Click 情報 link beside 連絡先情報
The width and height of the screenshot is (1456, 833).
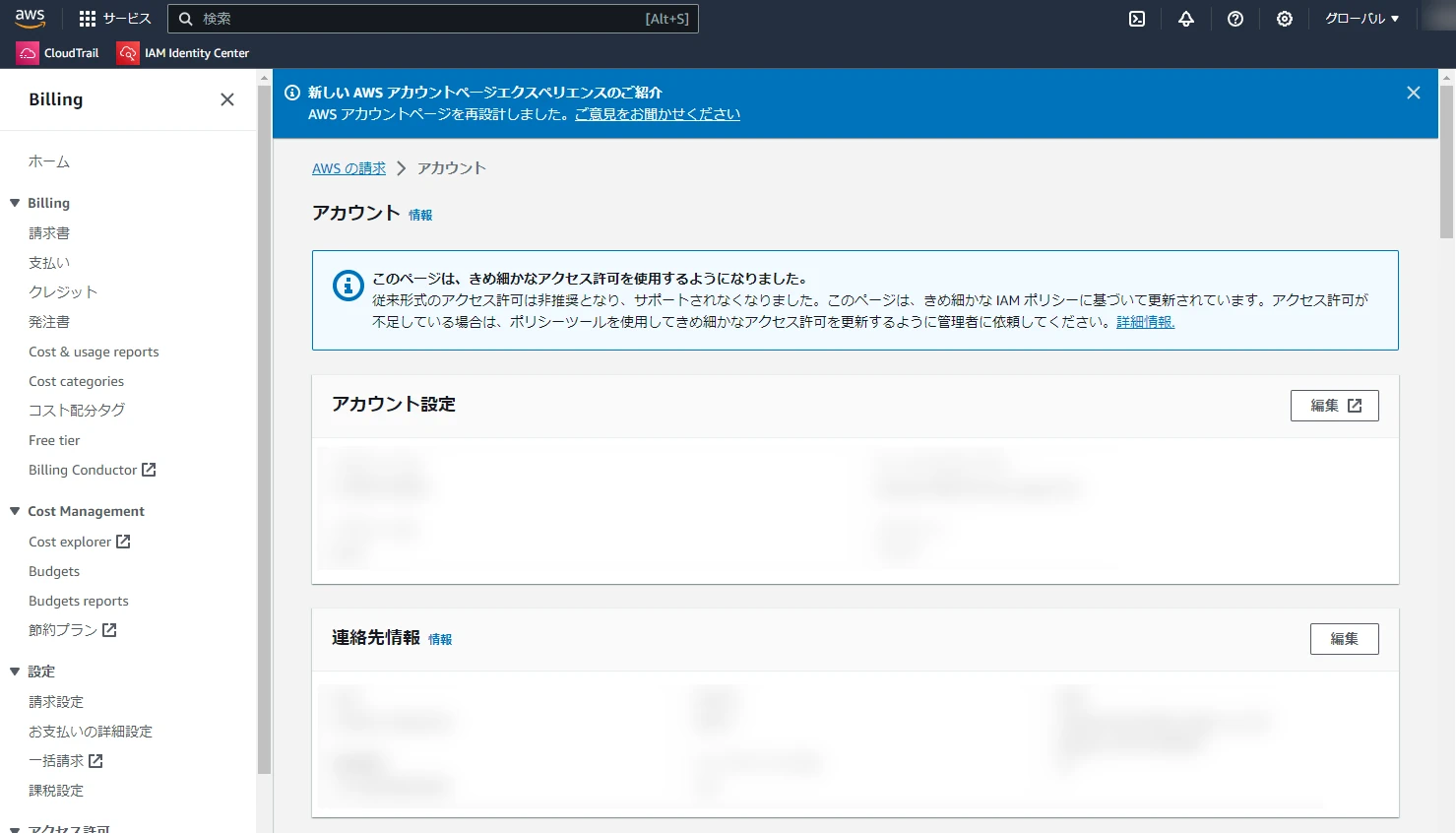[440, 640]
